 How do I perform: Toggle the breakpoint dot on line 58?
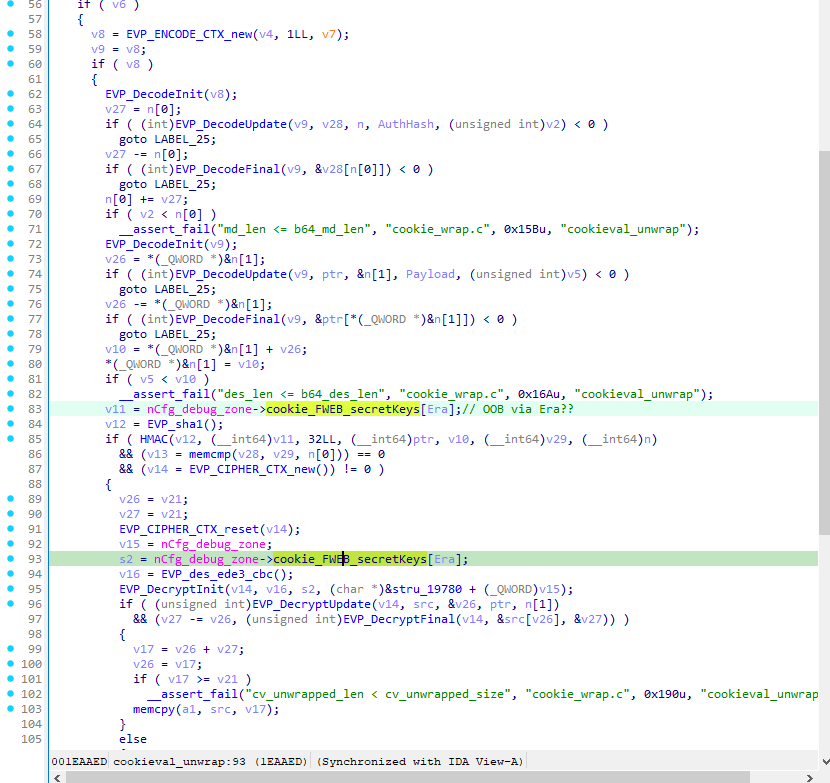[10, 33]
